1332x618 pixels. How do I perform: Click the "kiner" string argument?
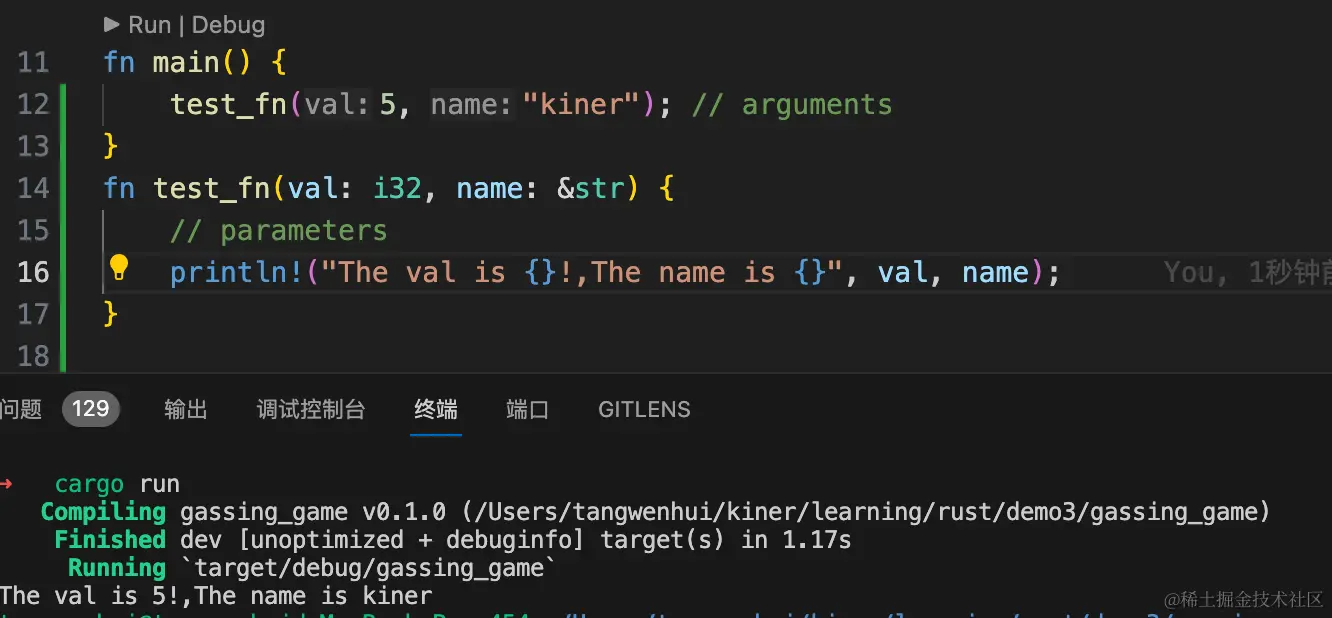[x=581, y=105]
